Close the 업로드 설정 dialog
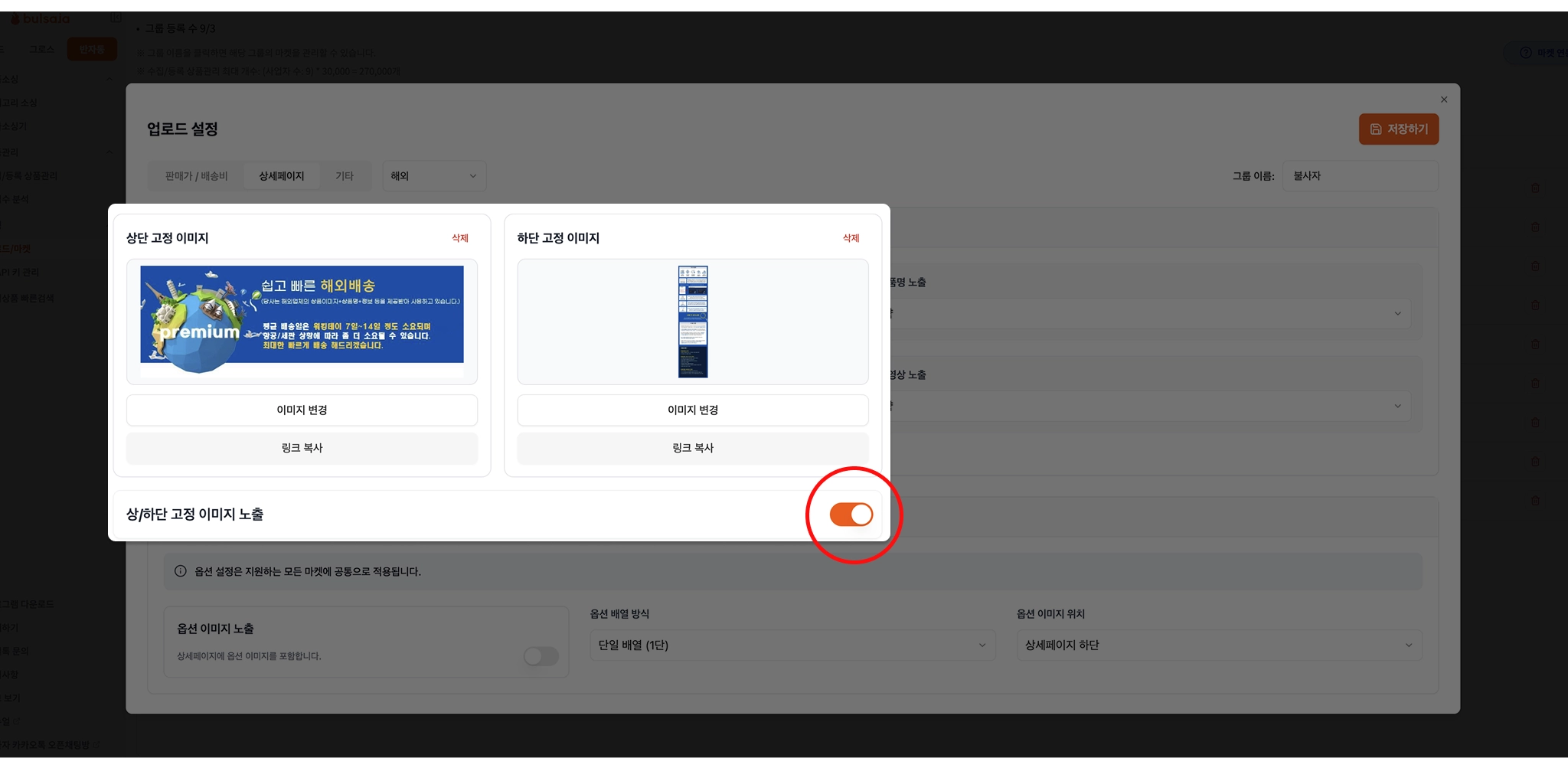 coord(1444,100)
